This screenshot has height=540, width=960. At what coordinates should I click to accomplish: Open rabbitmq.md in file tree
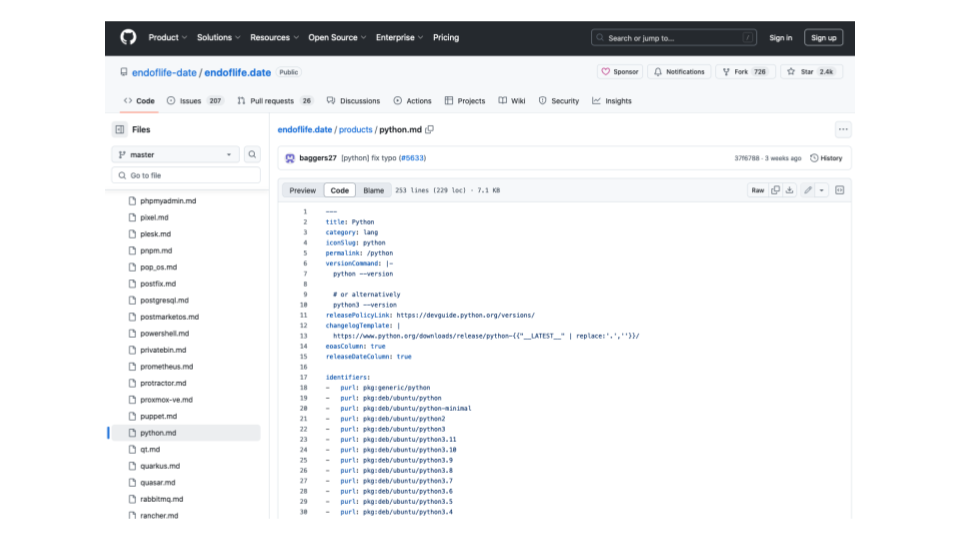(162, 499)
